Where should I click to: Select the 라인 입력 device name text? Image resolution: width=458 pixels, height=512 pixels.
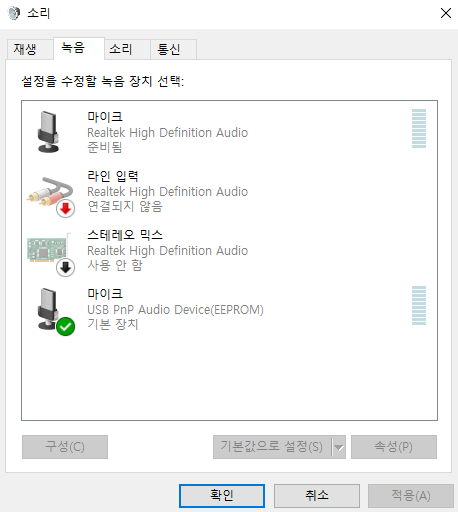pos(113,176)
